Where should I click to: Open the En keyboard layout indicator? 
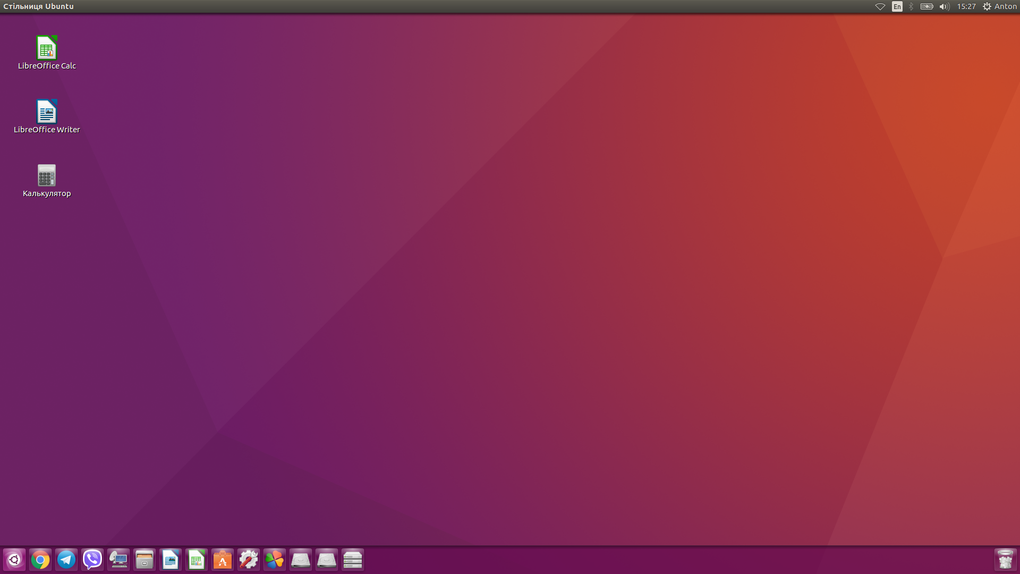tap(897, 7)
